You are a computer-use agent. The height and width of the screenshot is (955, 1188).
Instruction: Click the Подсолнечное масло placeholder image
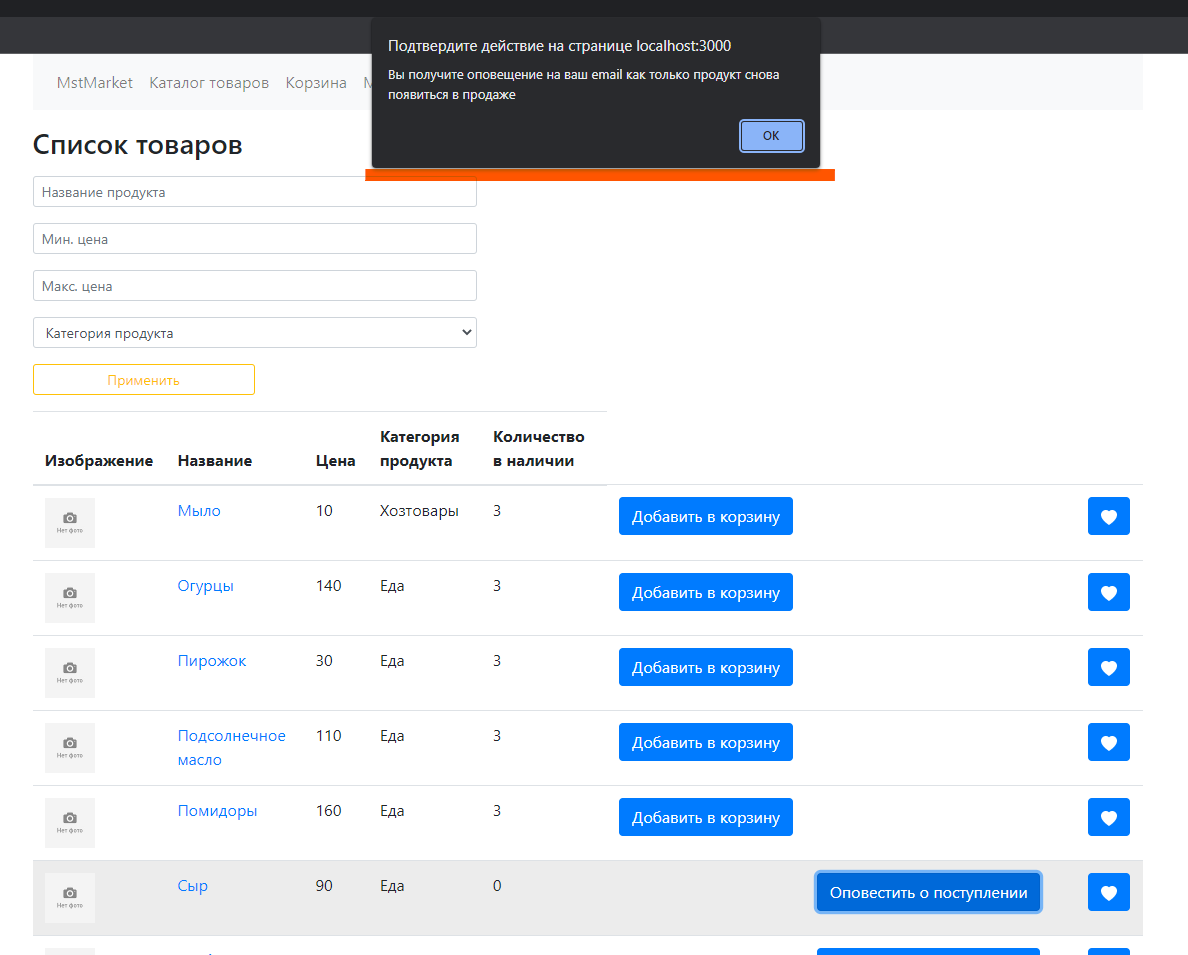(70, 748)
